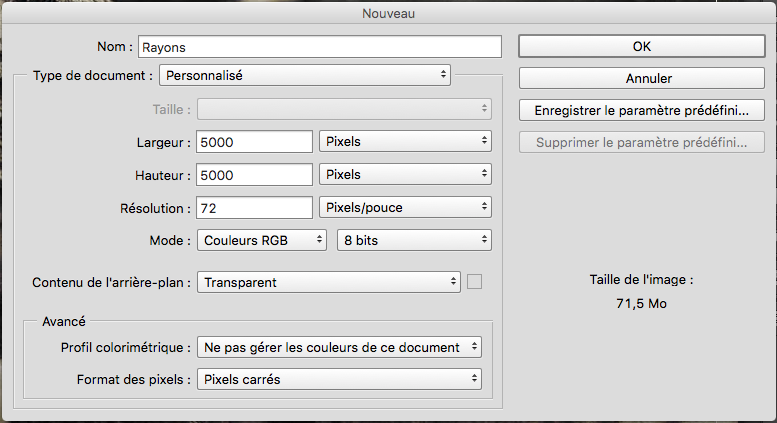Click the Nom field containing Rayons
Viewport: 777px width, 423px height.
click(320, 47)
